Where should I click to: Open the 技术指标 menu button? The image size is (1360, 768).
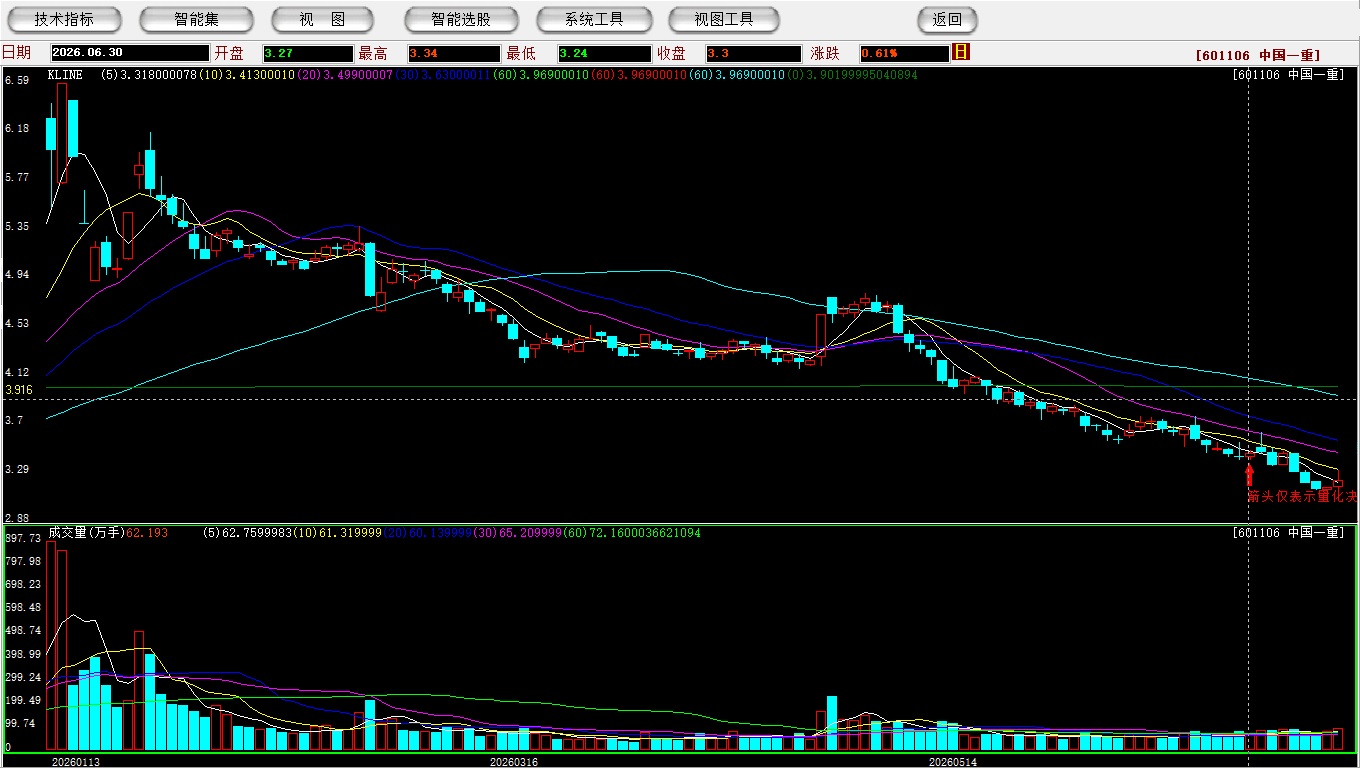tap(64, 19)
